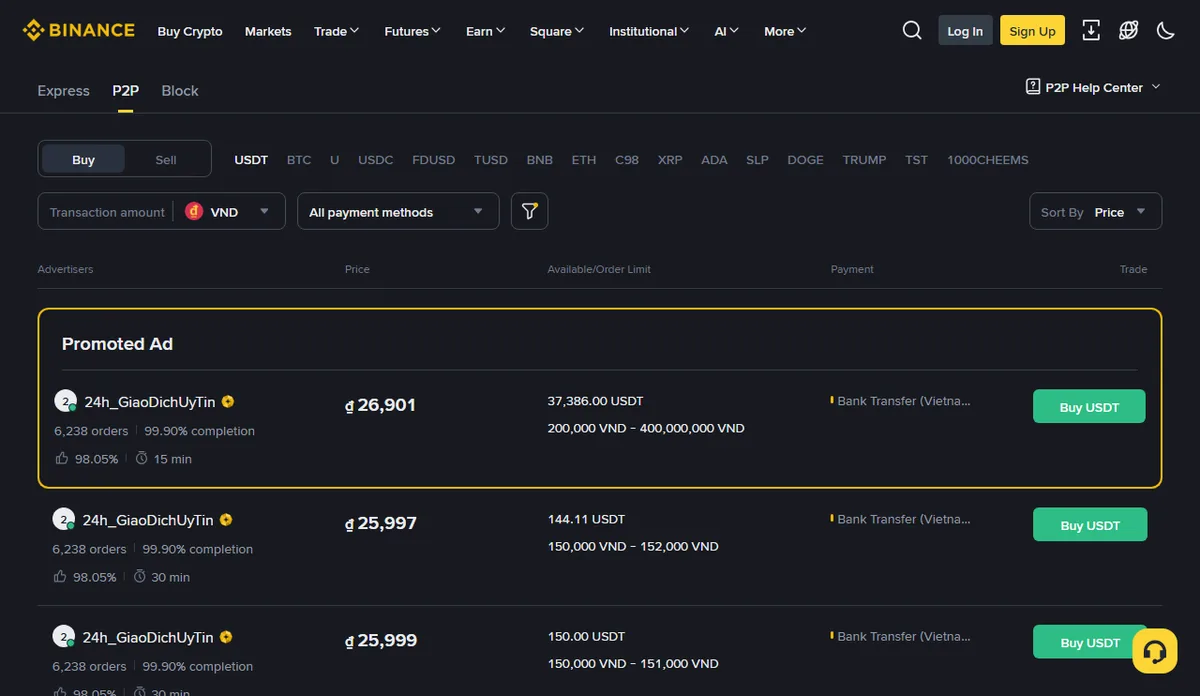
Task: Expand the P2P Help Center dropdown
Action: pyautogui.click(x=1156, y=87)
